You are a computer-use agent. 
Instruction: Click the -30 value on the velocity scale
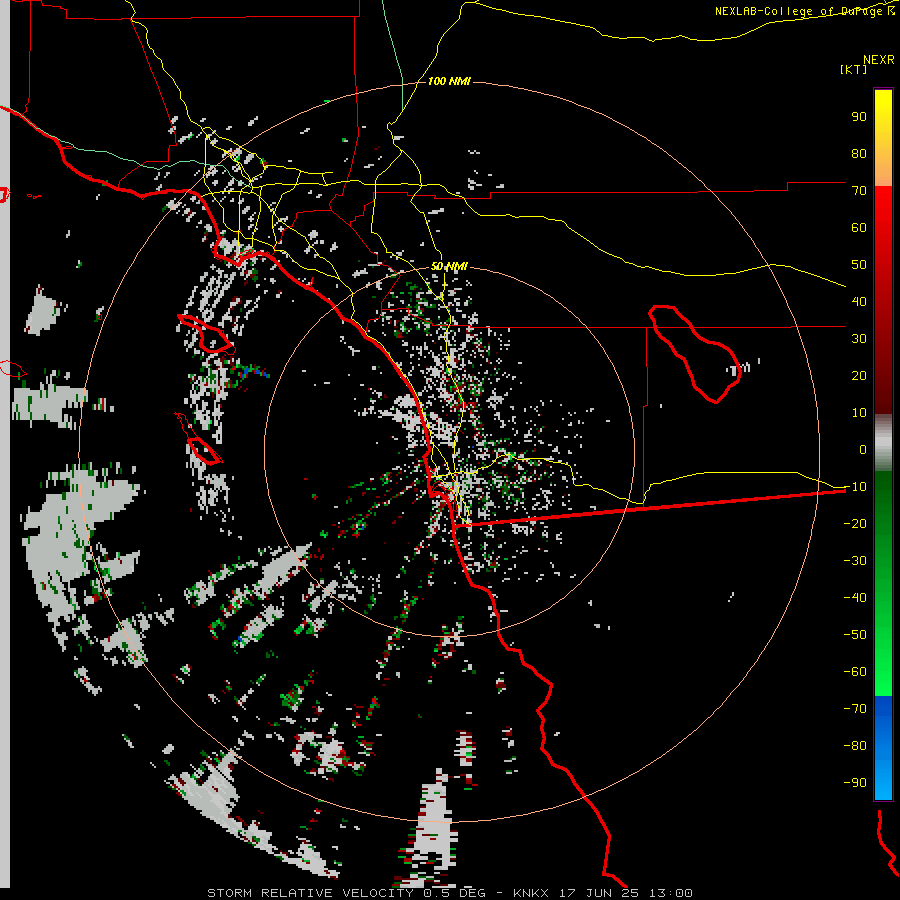(855, 560)
